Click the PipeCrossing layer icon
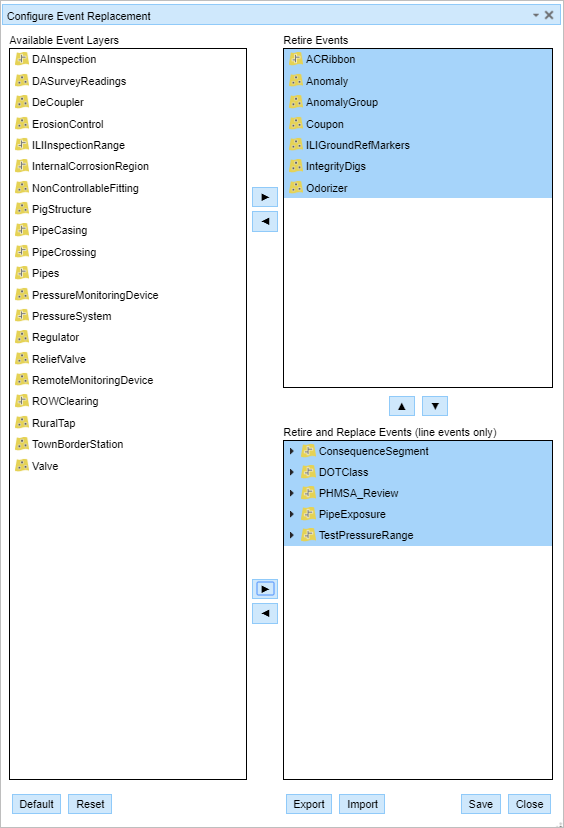This screenshot has height=828, width=564. (x=22, y=251)
